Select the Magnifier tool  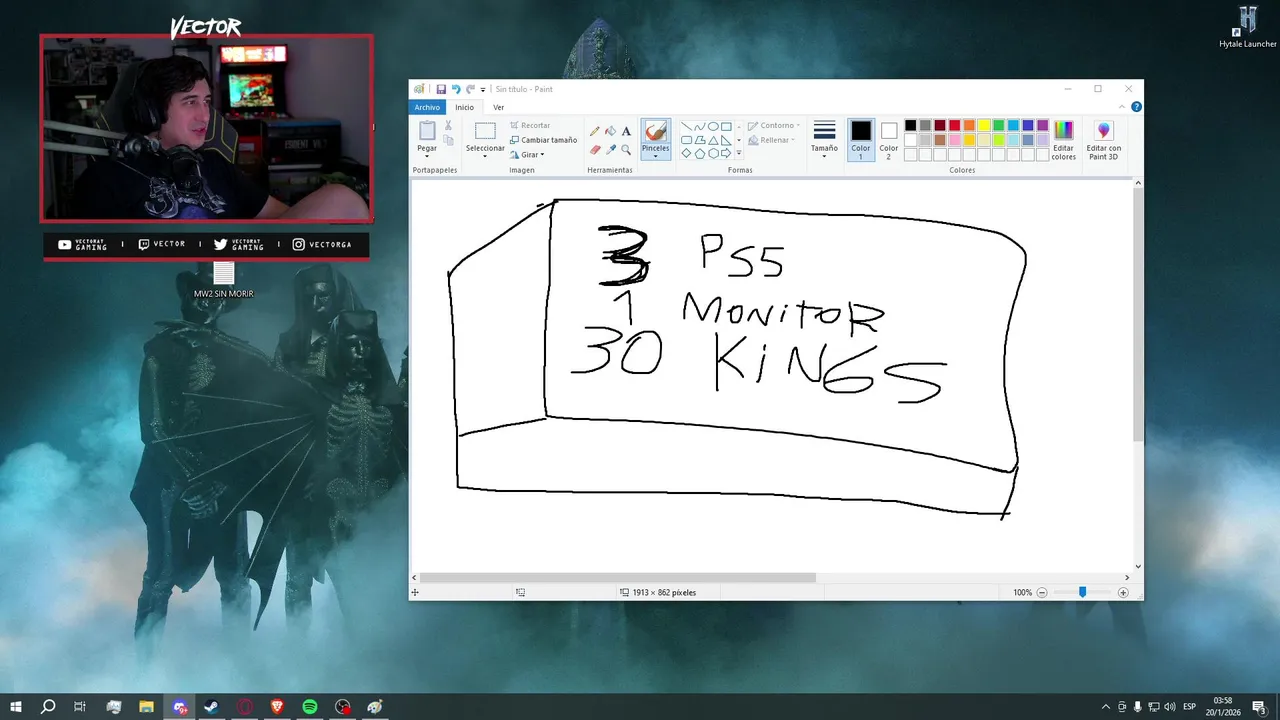pos(626,150)
